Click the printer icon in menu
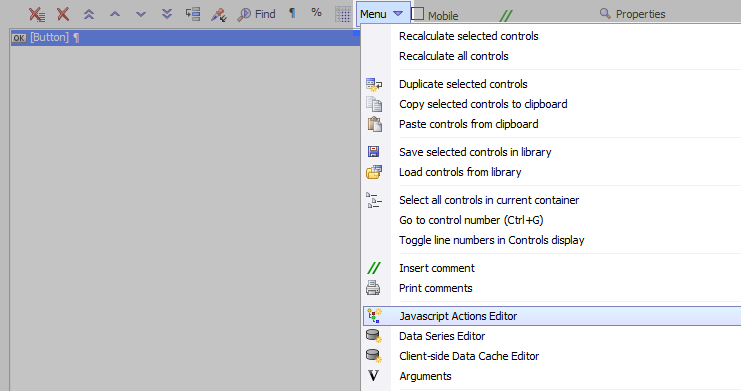The width and height of the screenshot is (741, 391). [373, 287]
